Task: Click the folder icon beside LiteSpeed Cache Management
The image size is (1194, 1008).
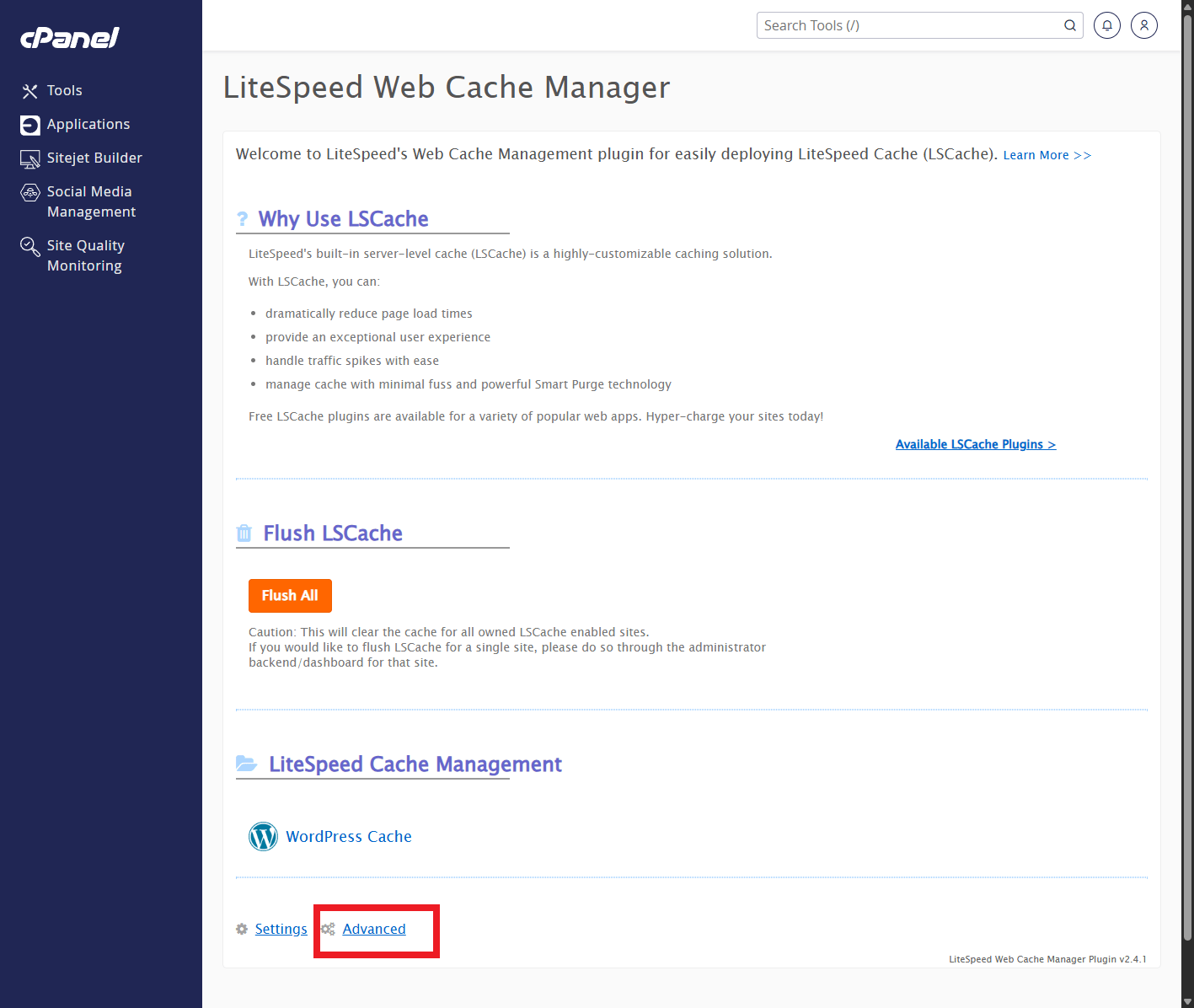Action: tap(246, 764)
